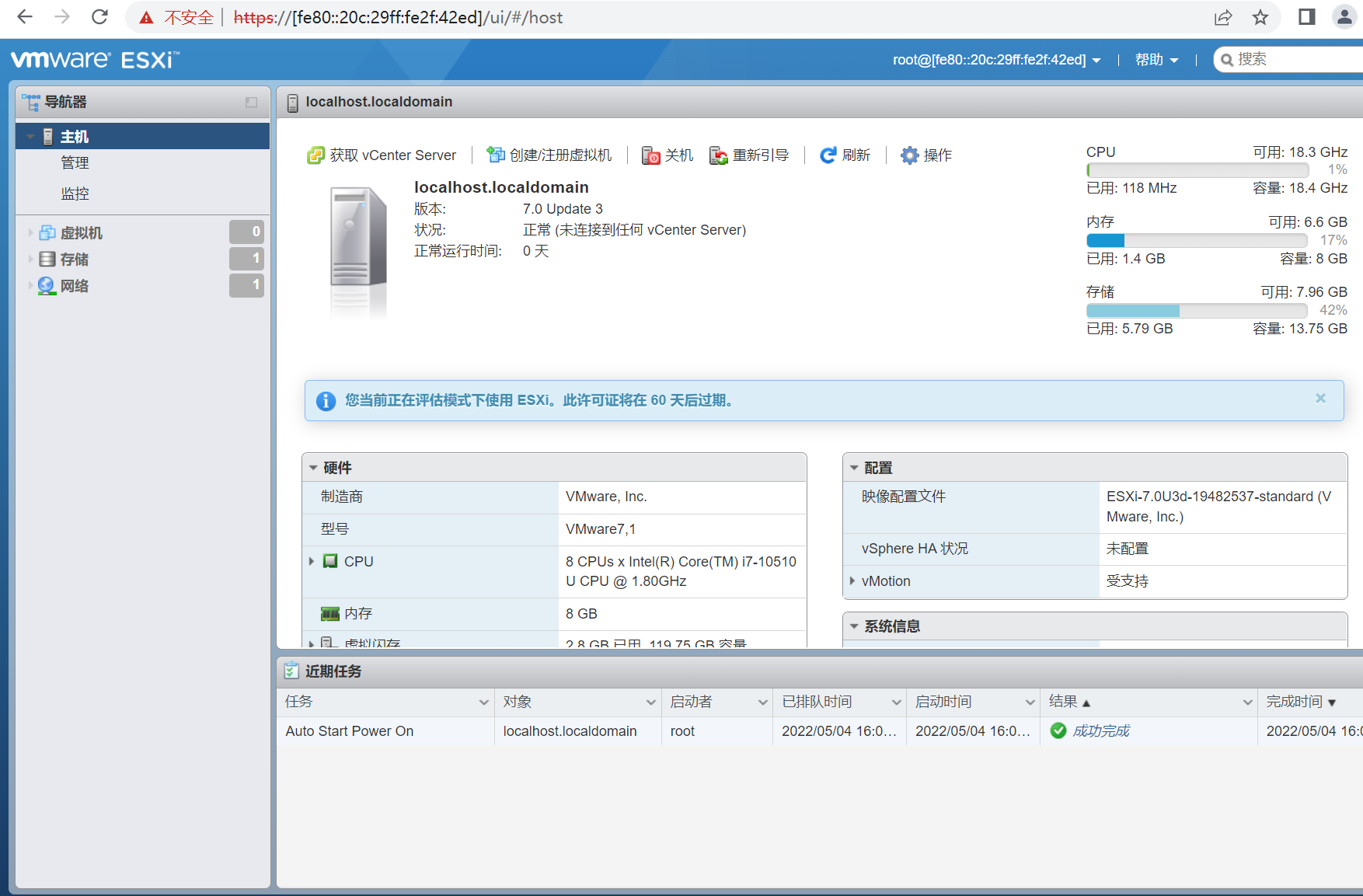The width and height of the screenshot is (1363, 896).
Task: Collapse the Configuration panel
Action: (x=854, y=468)
